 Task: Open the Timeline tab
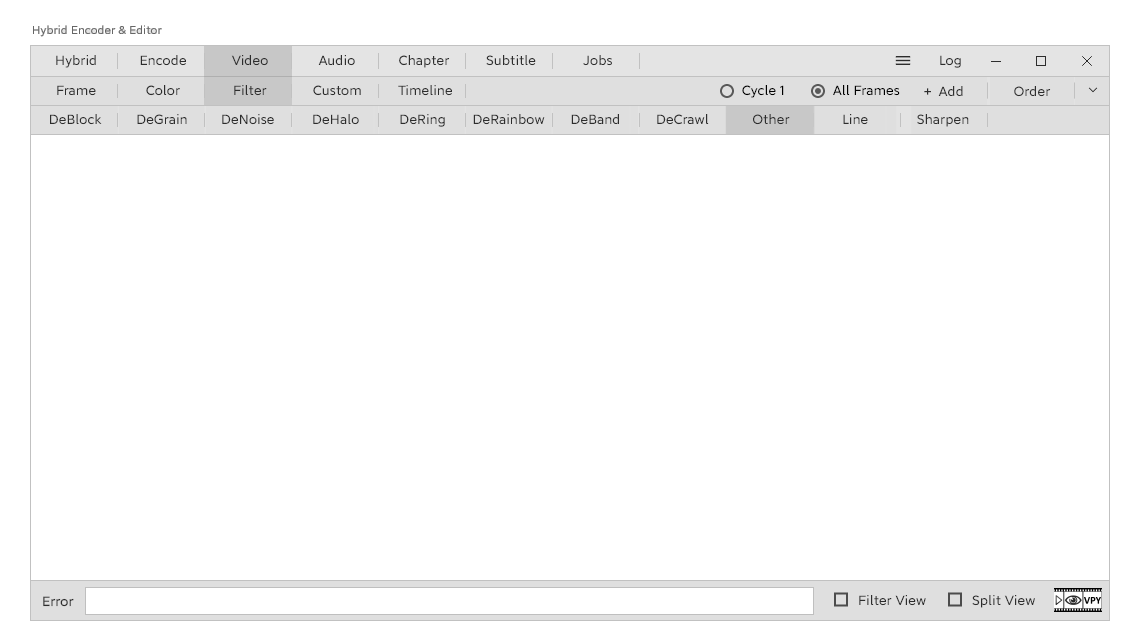(424, 91)
